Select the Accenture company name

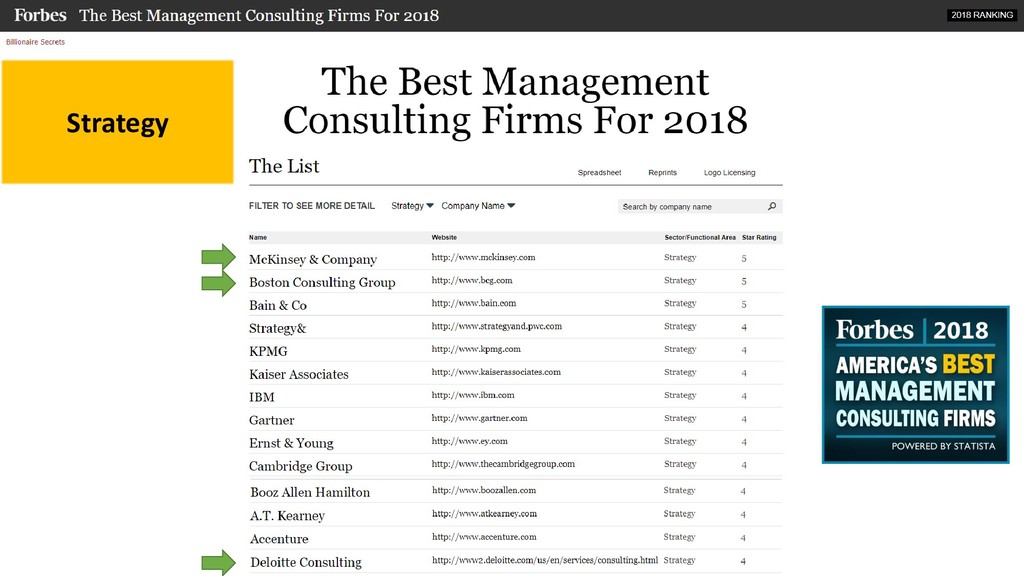pyautogui.click(x=279, y=539)
